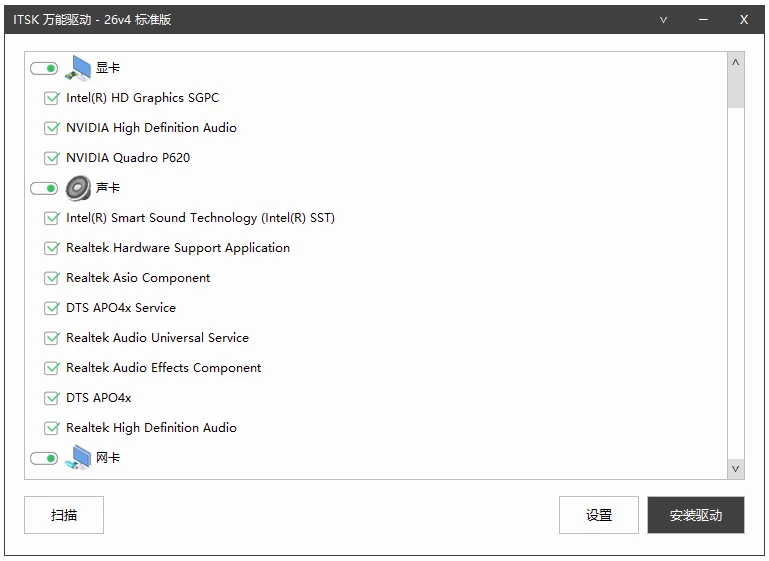Uncheck Realtek Asio Component checkbox

51,278
